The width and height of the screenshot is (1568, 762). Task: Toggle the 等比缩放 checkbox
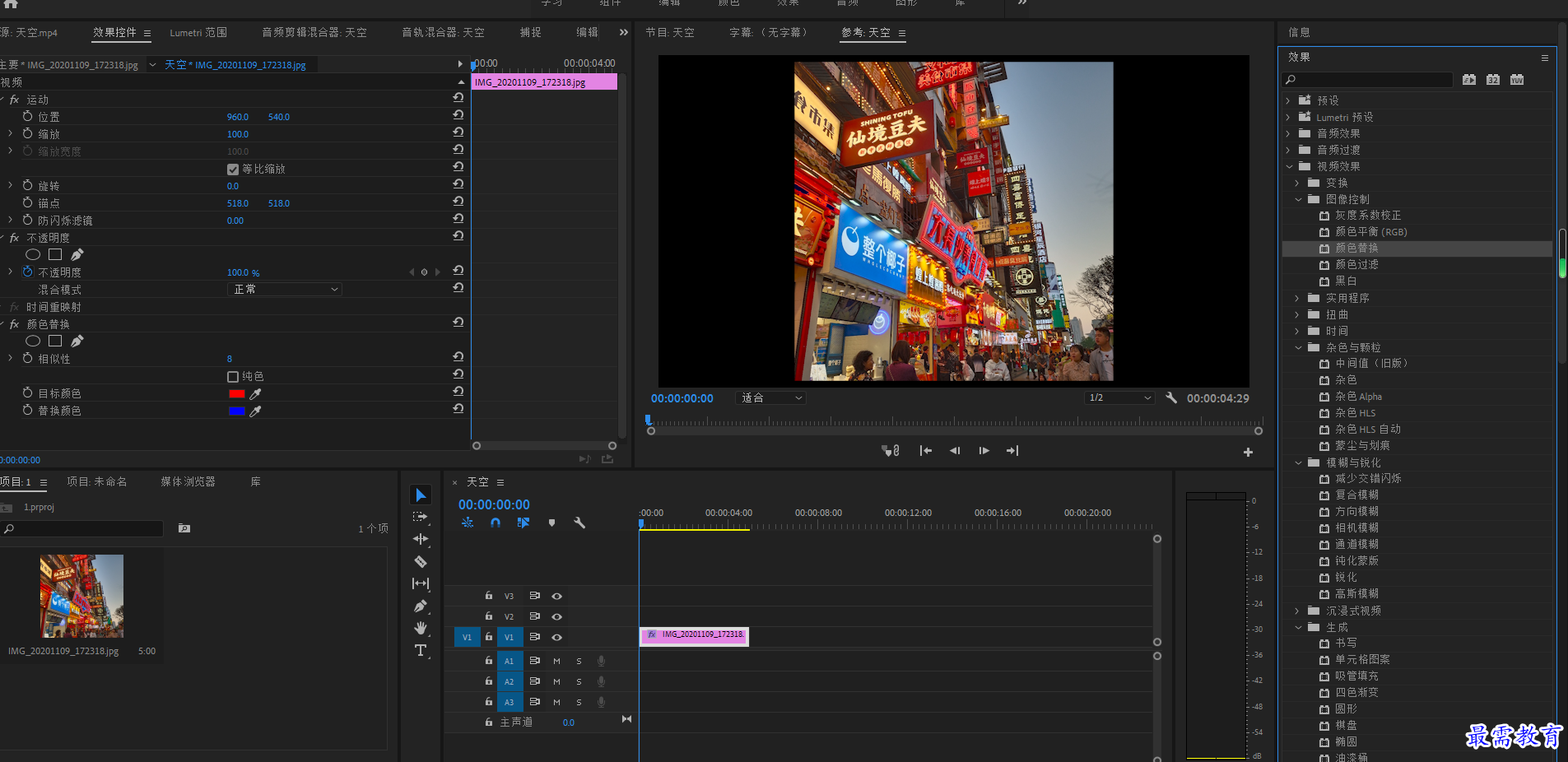coord(233,169)
